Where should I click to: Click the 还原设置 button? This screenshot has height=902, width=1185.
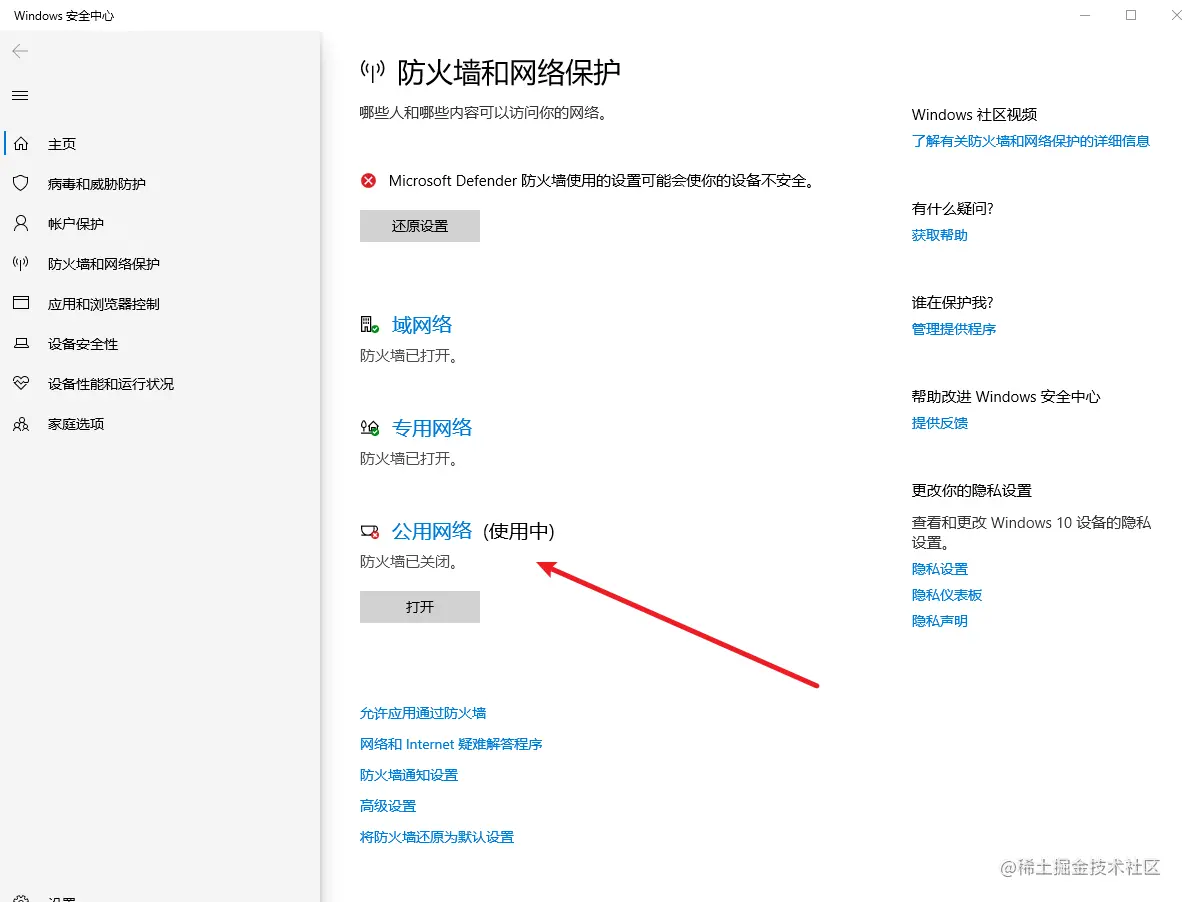coord(419,226)
